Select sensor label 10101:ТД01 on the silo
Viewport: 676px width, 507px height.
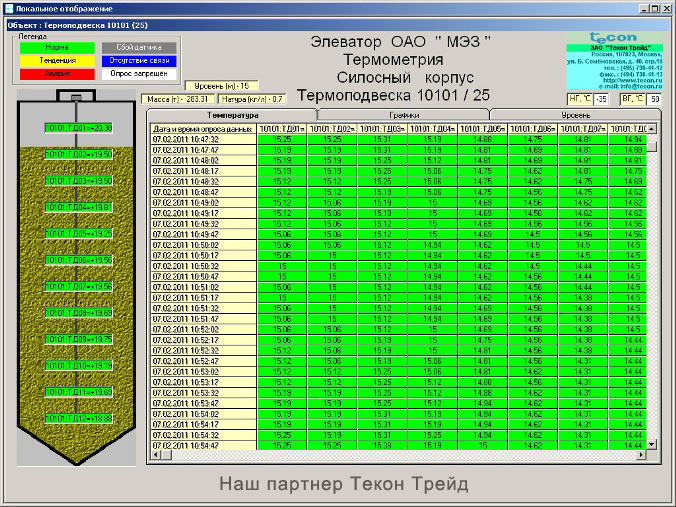point(78,128)
